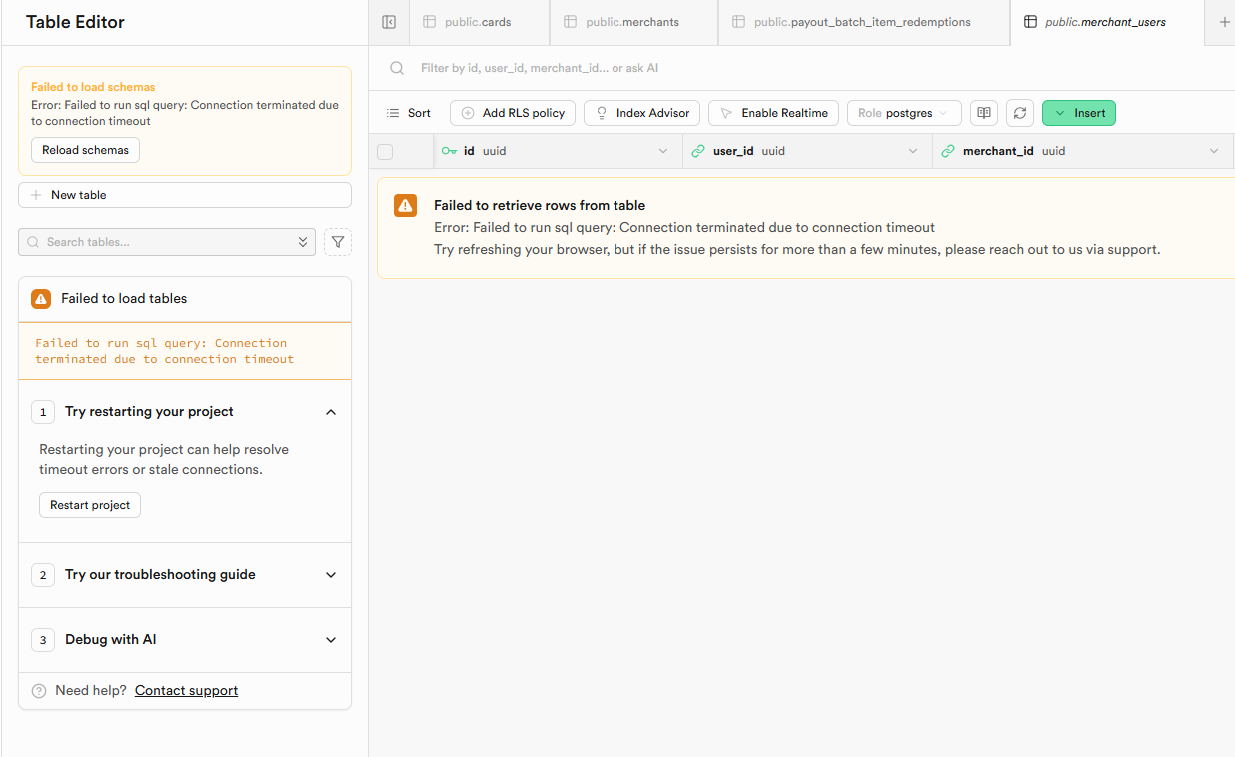Click the Restart project button
This screenshot has width=1235, height=757.
point(90,505)
